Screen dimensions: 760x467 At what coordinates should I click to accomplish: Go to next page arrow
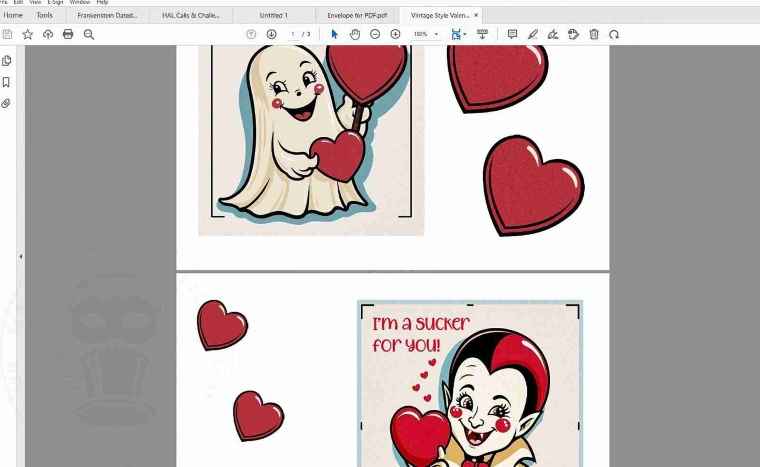tap(271, 34)
